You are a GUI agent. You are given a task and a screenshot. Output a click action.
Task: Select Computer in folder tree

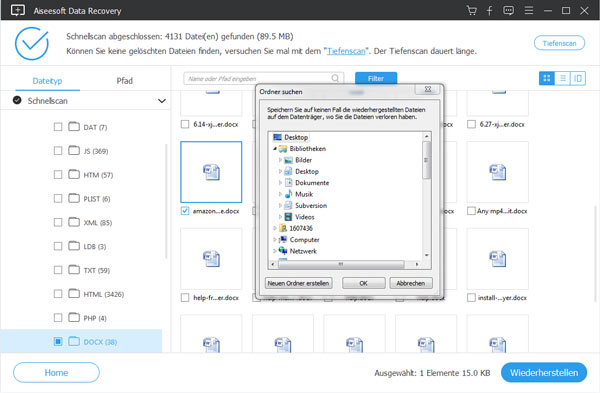304,240
